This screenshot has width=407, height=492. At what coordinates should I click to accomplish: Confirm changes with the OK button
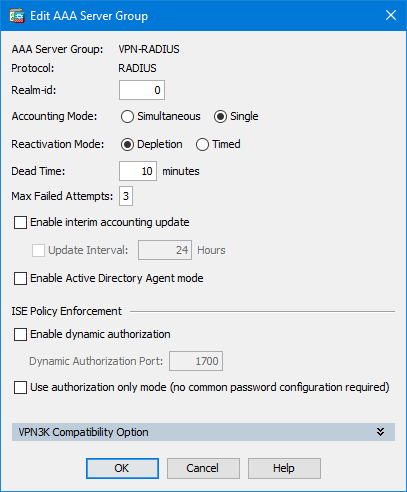122,468
